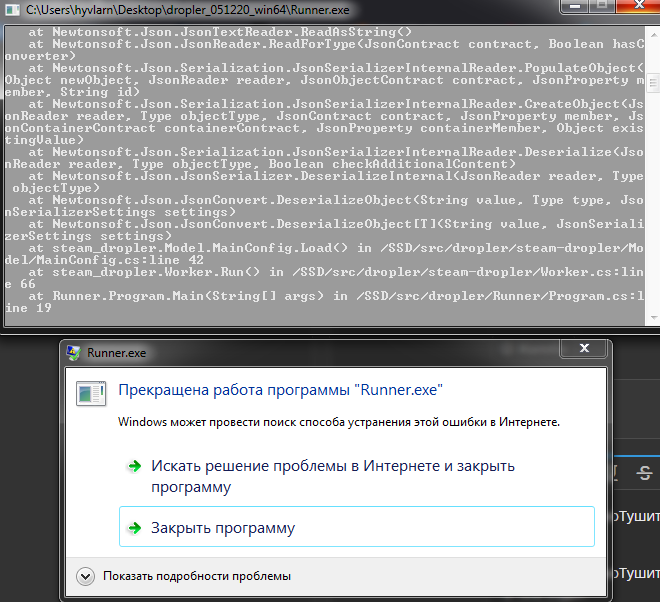Close the Runner.exe error dialog
Viewport: 660px width, 602px height.
point(584,348)
